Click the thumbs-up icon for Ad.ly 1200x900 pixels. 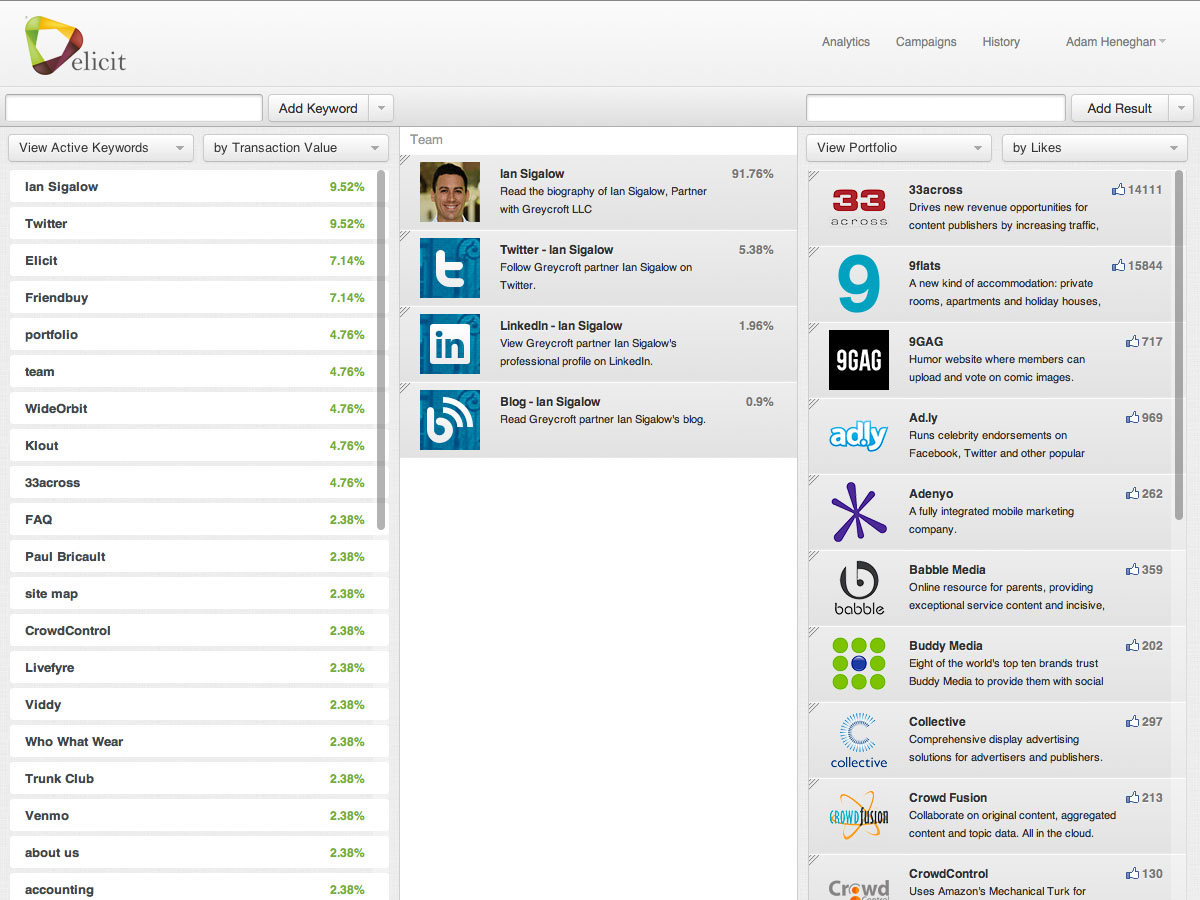pos(1132,417)
